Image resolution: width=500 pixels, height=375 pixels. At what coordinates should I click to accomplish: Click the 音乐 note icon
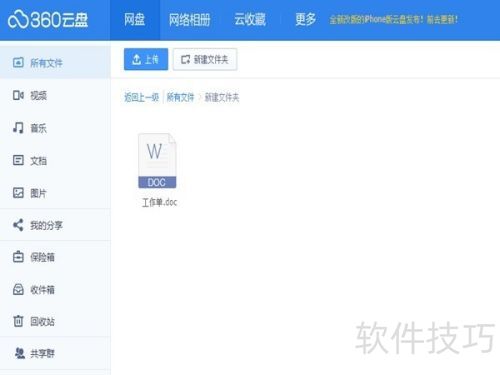point(18,128)
